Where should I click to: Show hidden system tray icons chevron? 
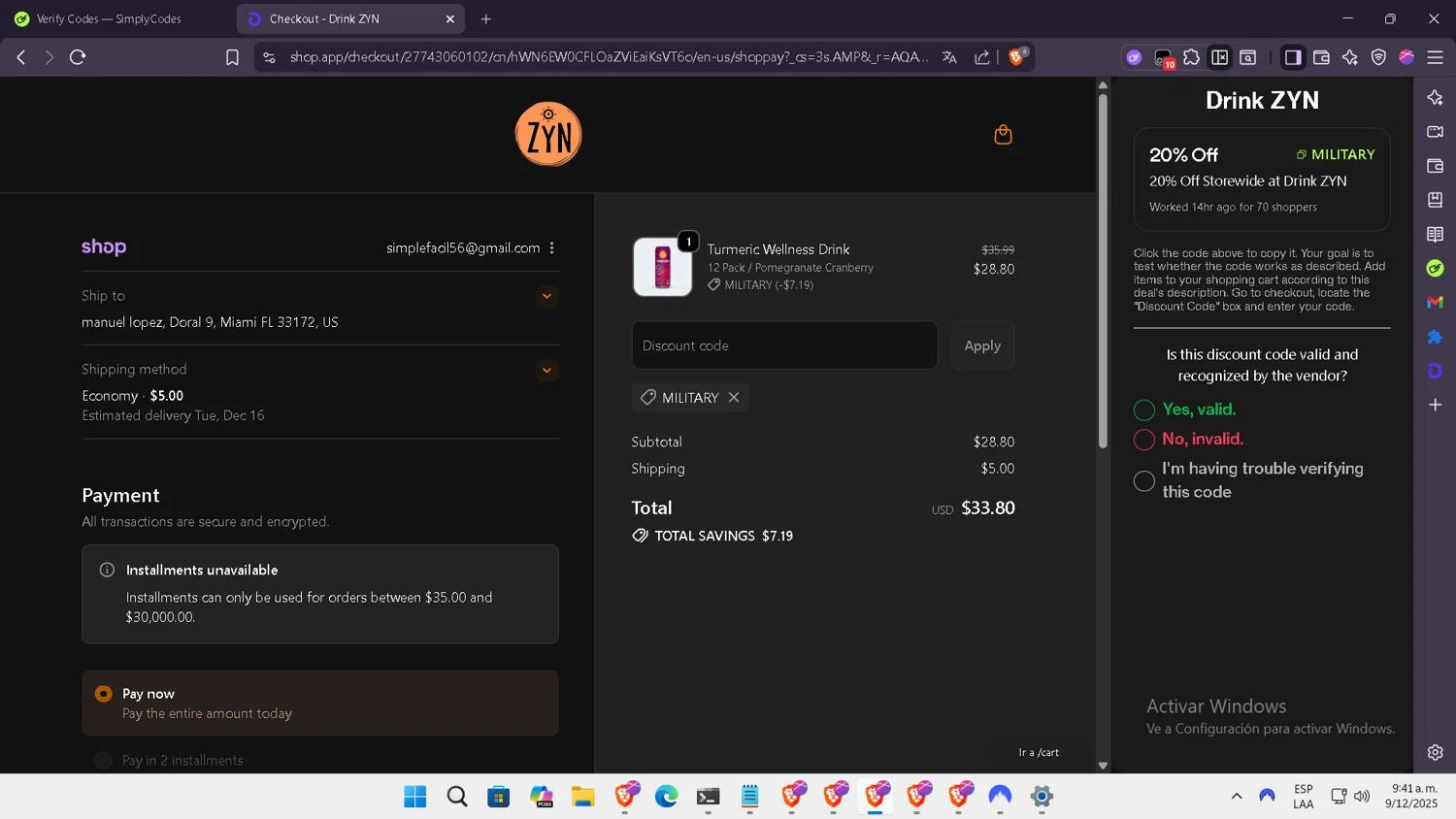point(1236,796)
